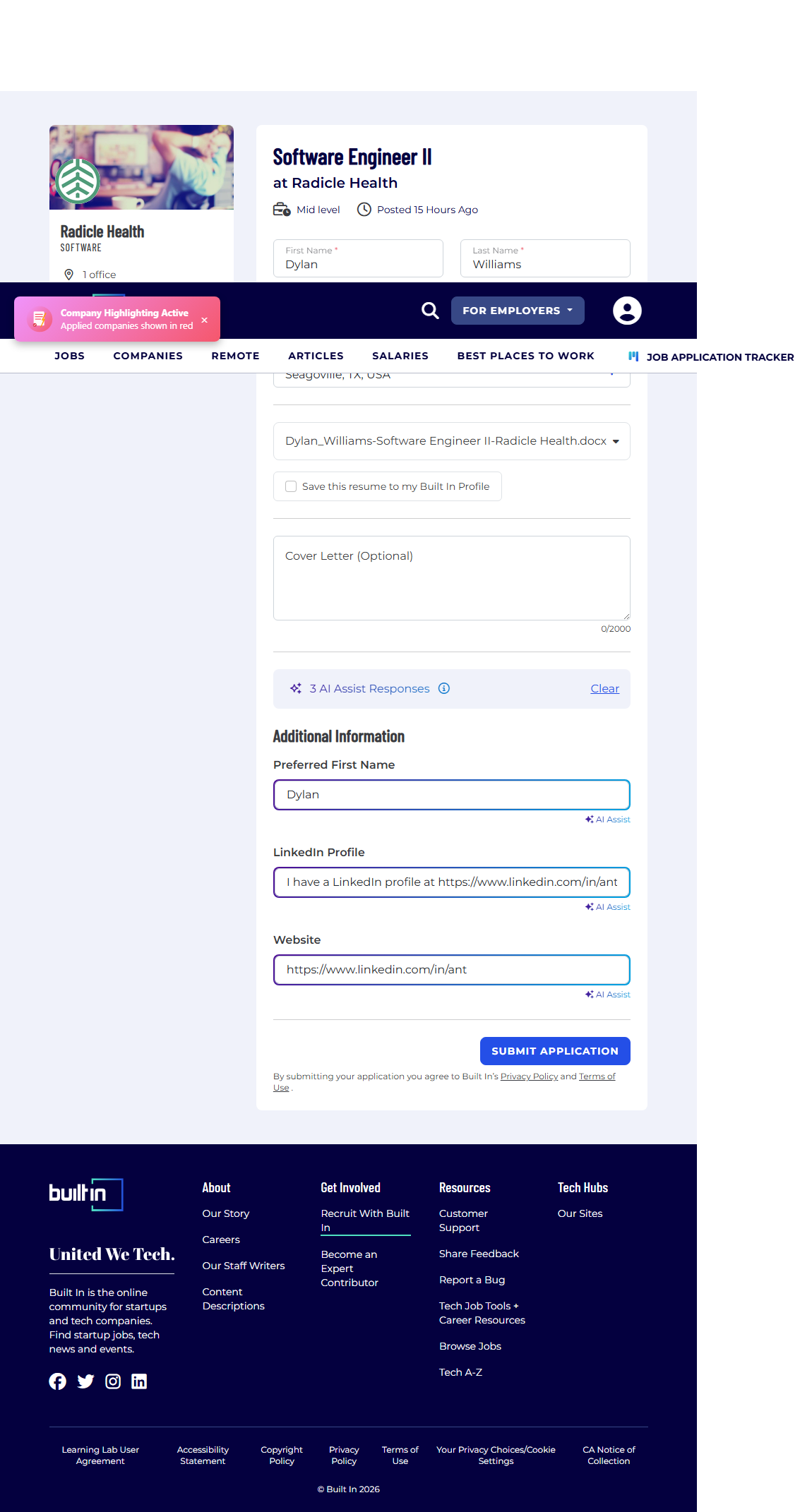Go to the Salaries menu item

[400, 356]
